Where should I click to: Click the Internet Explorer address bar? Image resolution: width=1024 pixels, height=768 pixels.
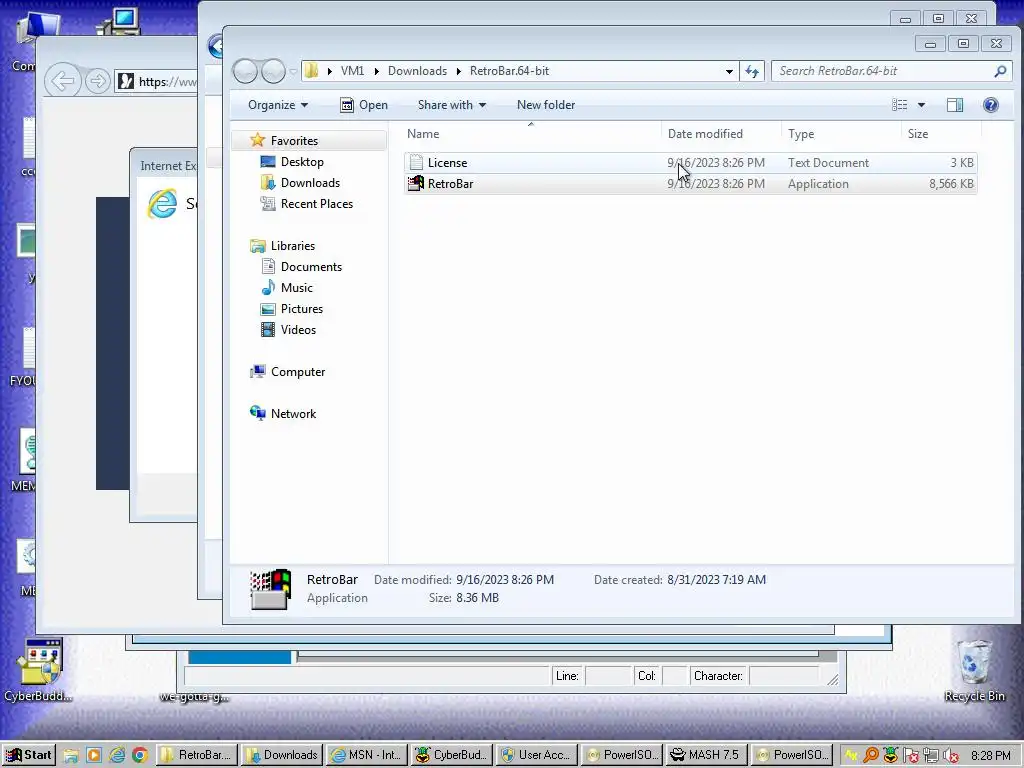coord(157,82)
